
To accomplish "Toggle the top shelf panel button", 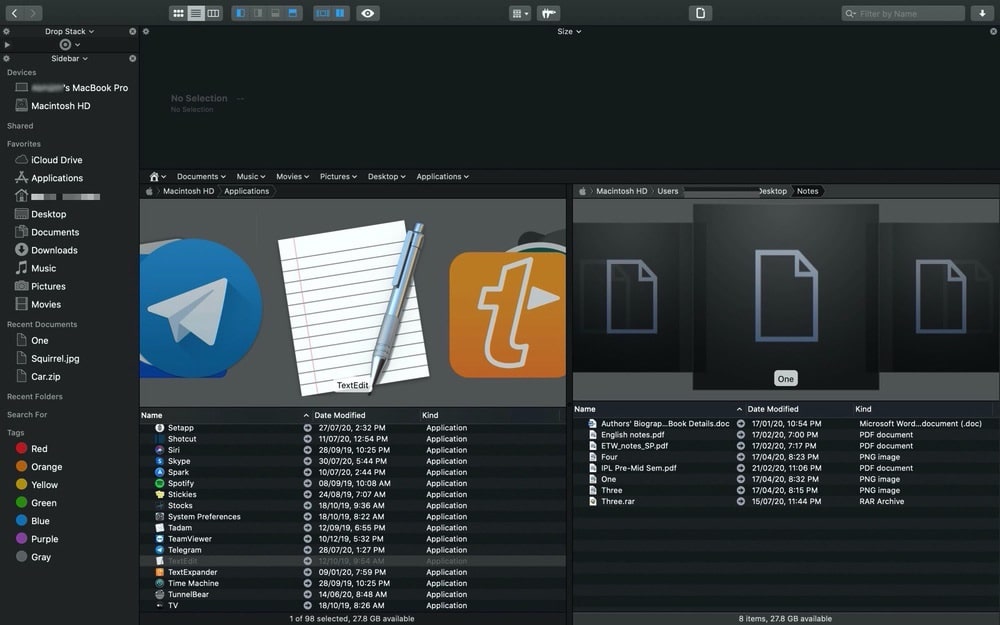I will [293, 13].
